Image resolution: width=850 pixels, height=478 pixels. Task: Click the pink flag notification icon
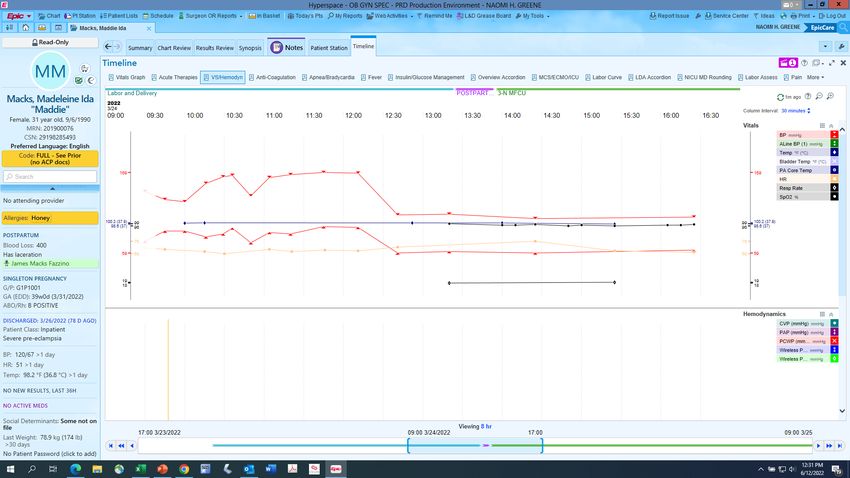point(788,63)
